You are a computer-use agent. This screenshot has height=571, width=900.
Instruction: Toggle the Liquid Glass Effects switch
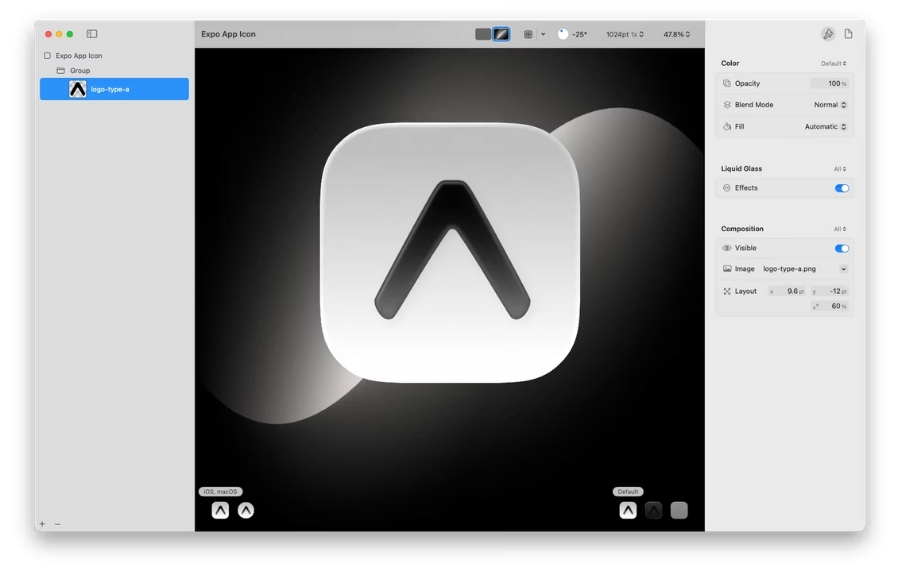pos(841,188)
